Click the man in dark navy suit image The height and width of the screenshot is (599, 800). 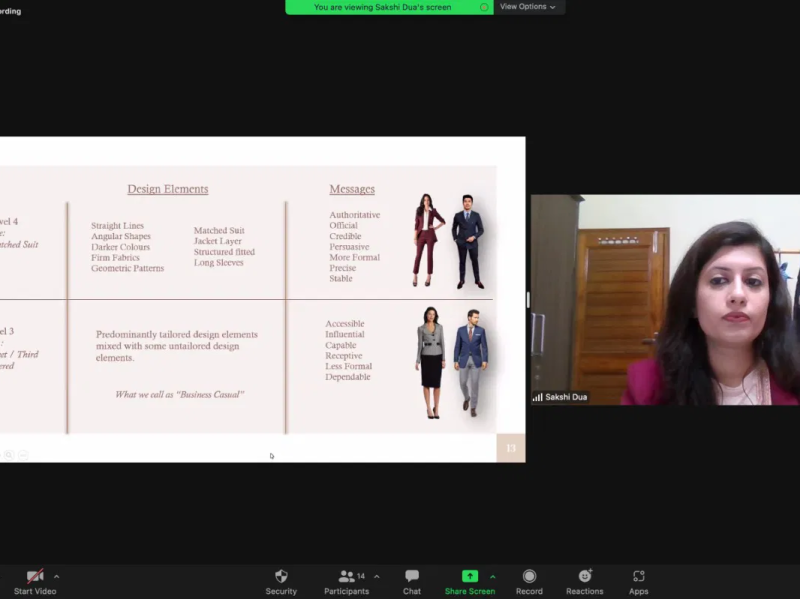click(x=468, y=242)
